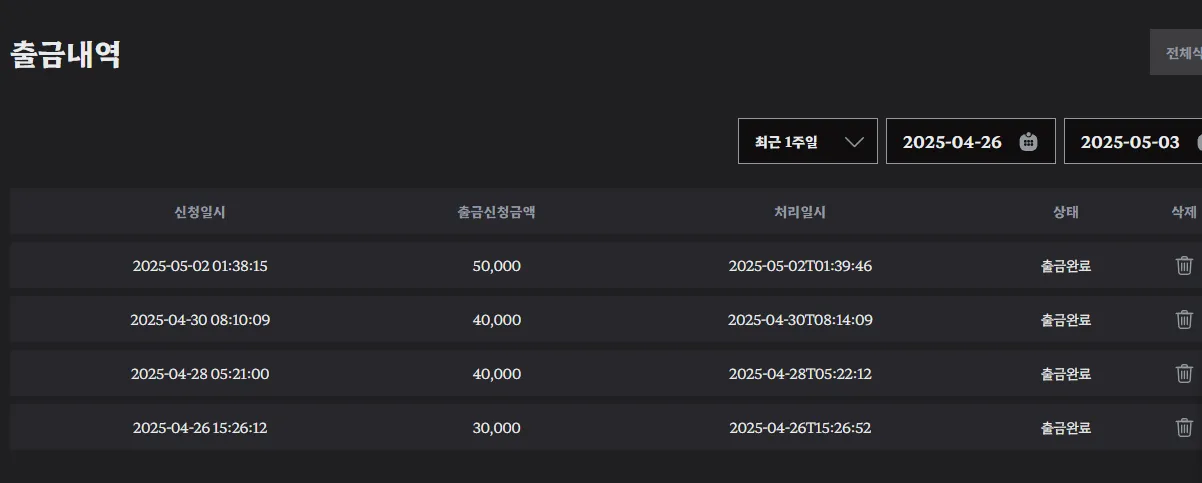Select the start date field 2025-04-26
Viewport: 1202px width, 483px height.
(x=971, y=141)
